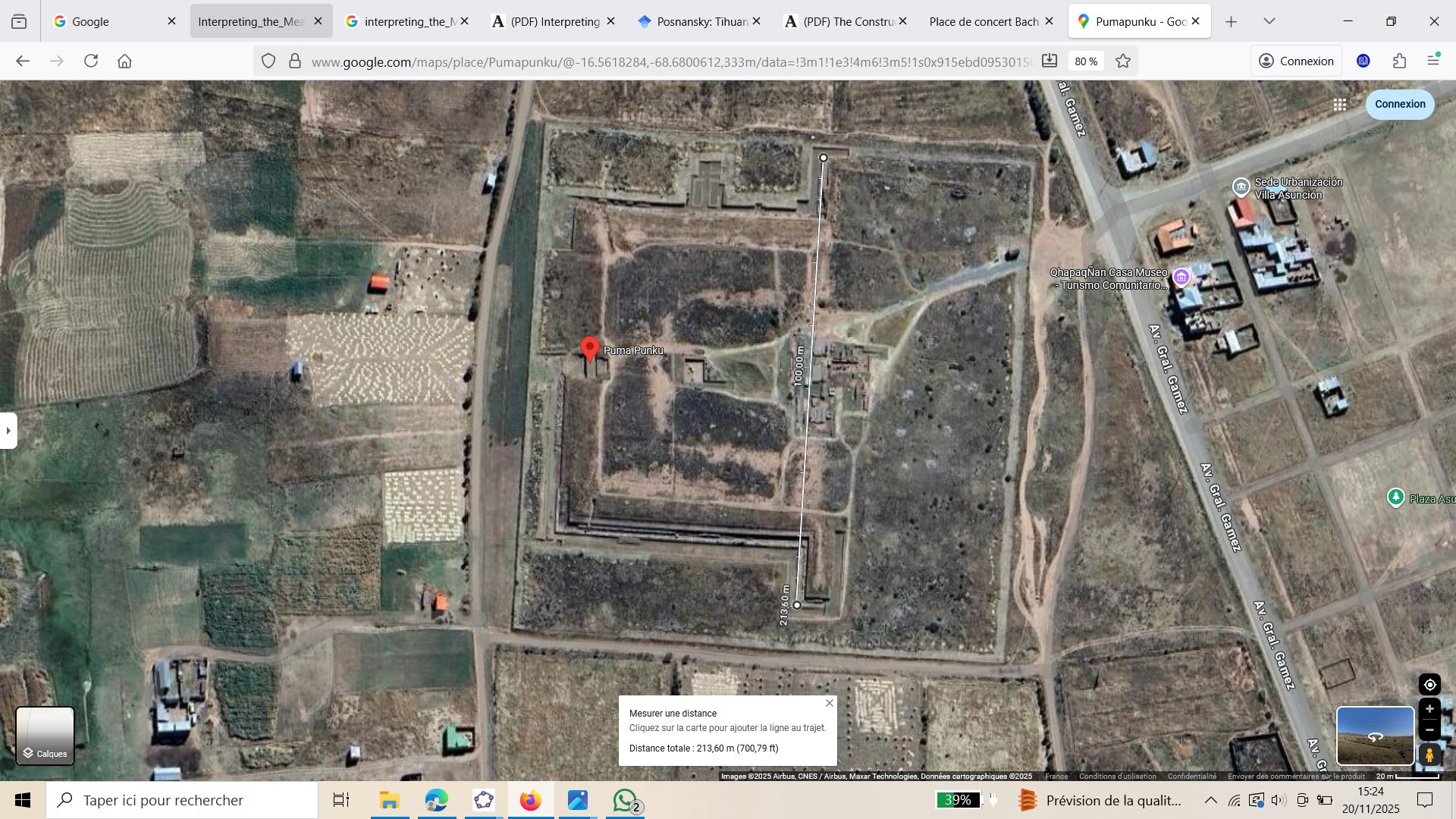The height and width of the screenshot is (819, 1456).
Task: Open the list all tabs dropdown
Action: [x=1269, y=21]
